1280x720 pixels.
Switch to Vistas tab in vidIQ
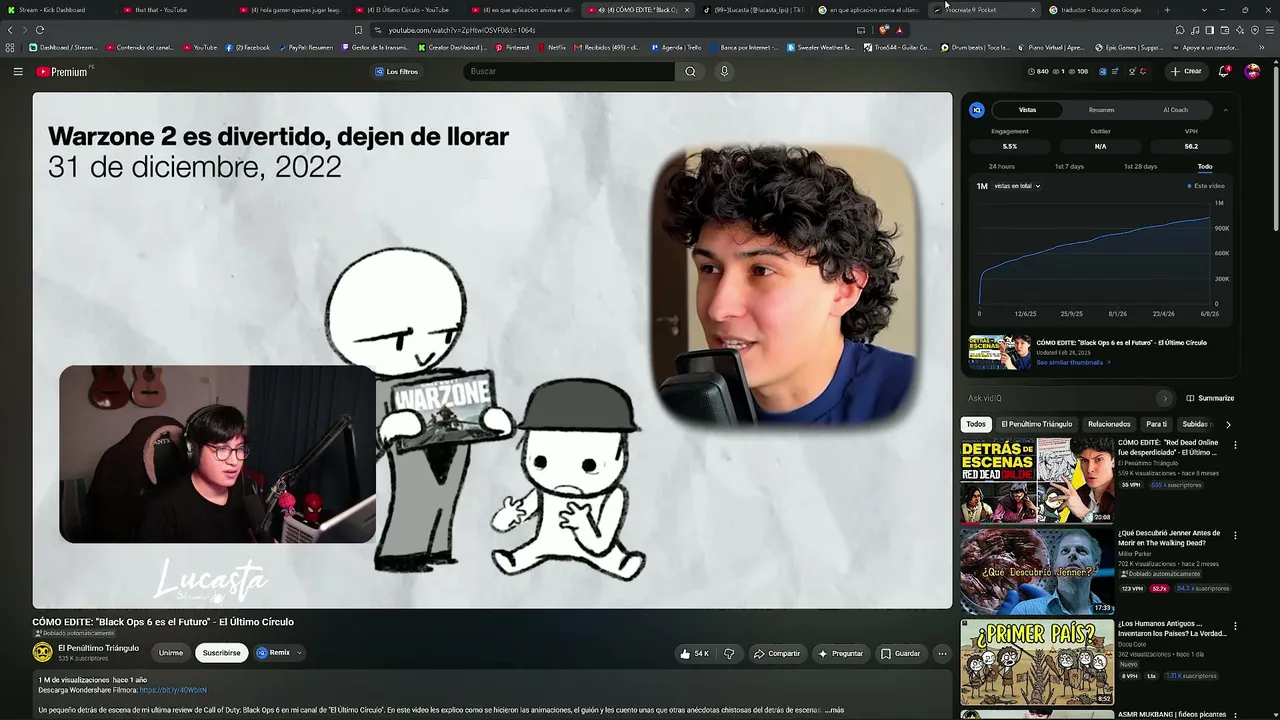tap(1027, 110)
